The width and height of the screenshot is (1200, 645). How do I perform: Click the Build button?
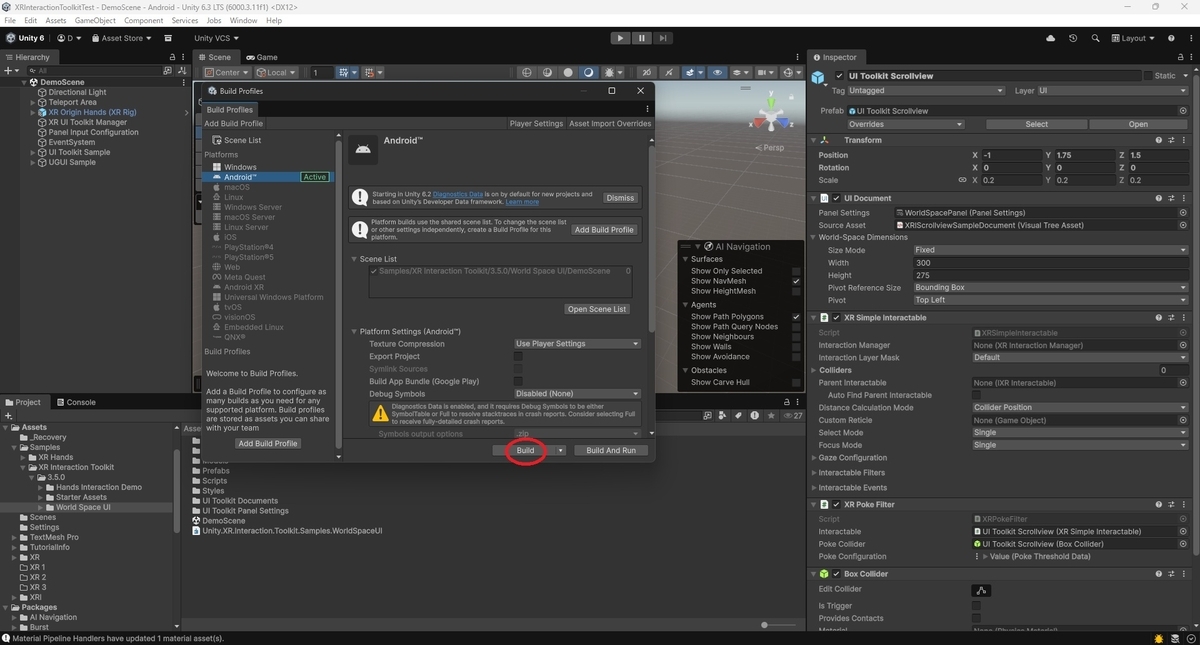click(x=525, y=451)
